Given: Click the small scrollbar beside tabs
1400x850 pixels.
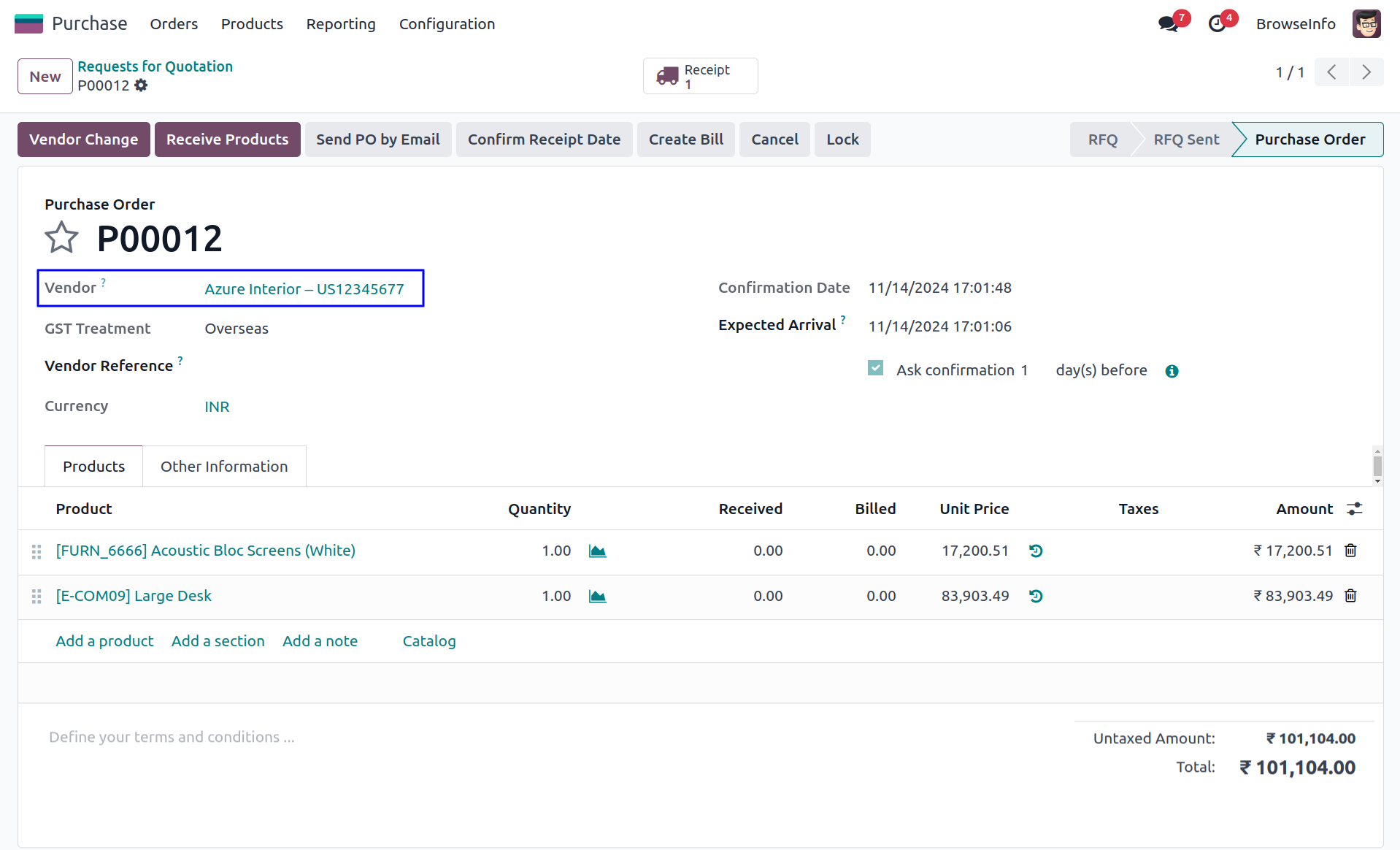Looking at the screenshot, I should [1377, 466].
